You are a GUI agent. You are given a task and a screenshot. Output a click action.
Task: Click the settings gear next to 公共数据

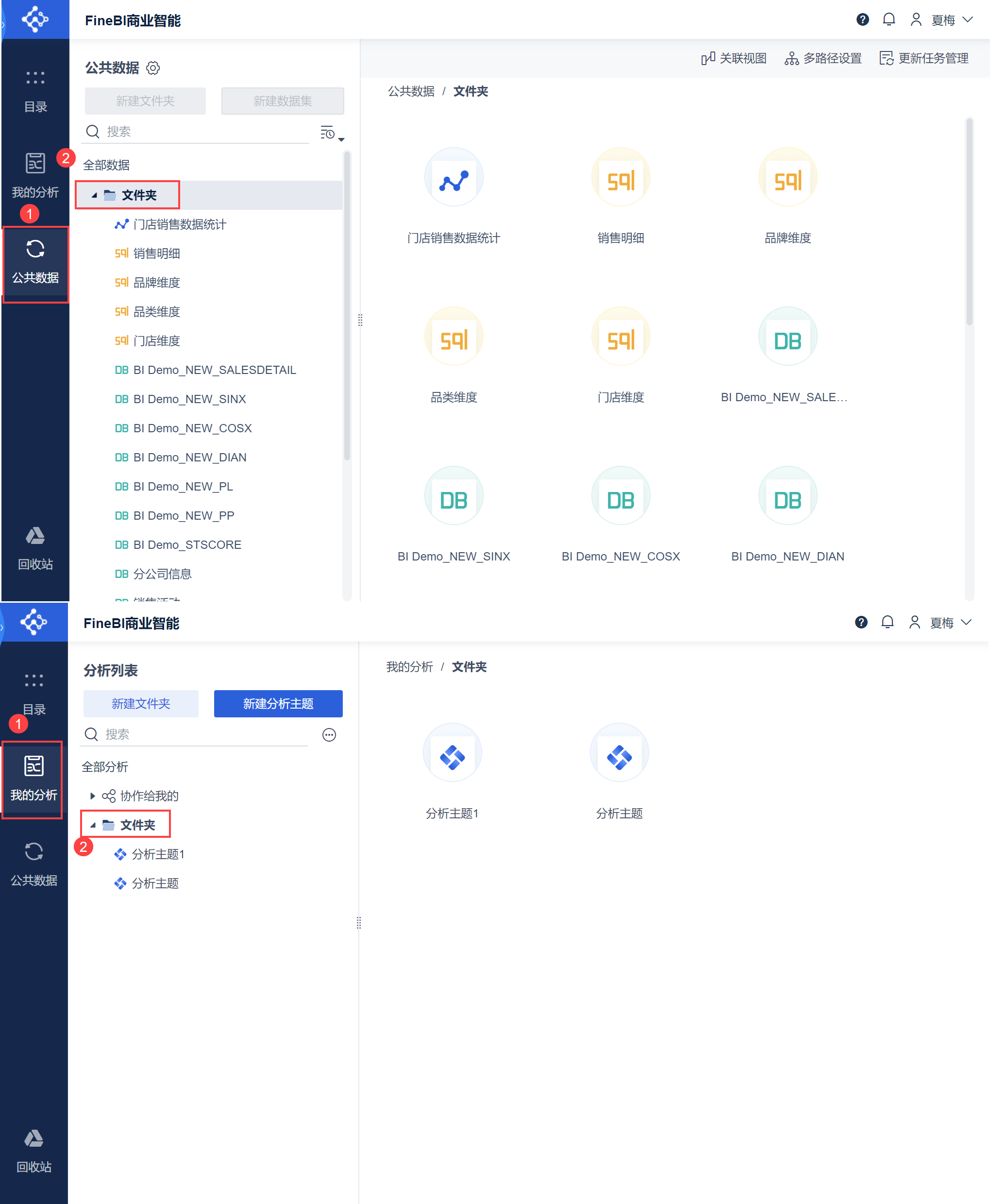[x=153, y=68]
